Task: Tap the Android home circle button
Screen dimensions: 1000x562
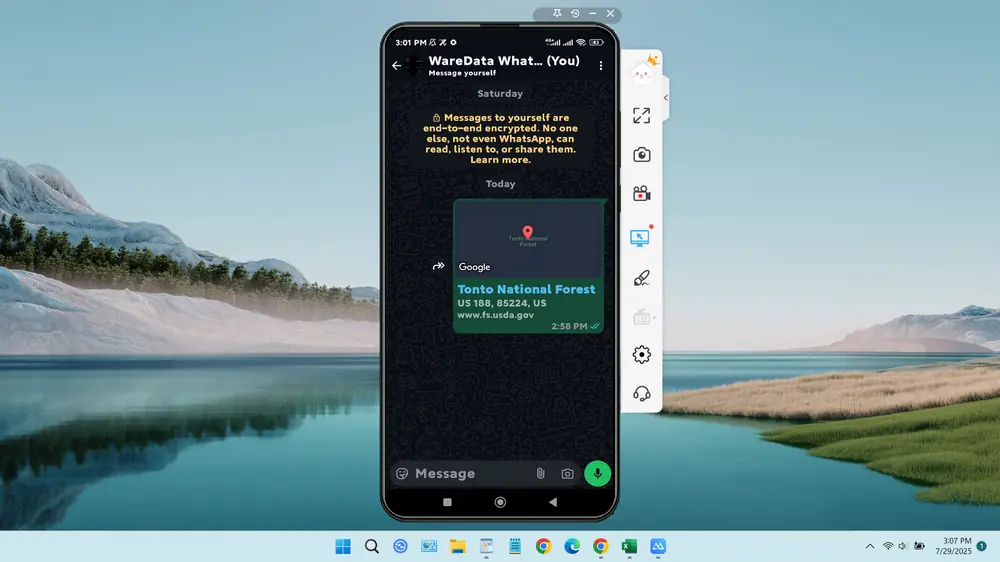Action: coord(500,502)
